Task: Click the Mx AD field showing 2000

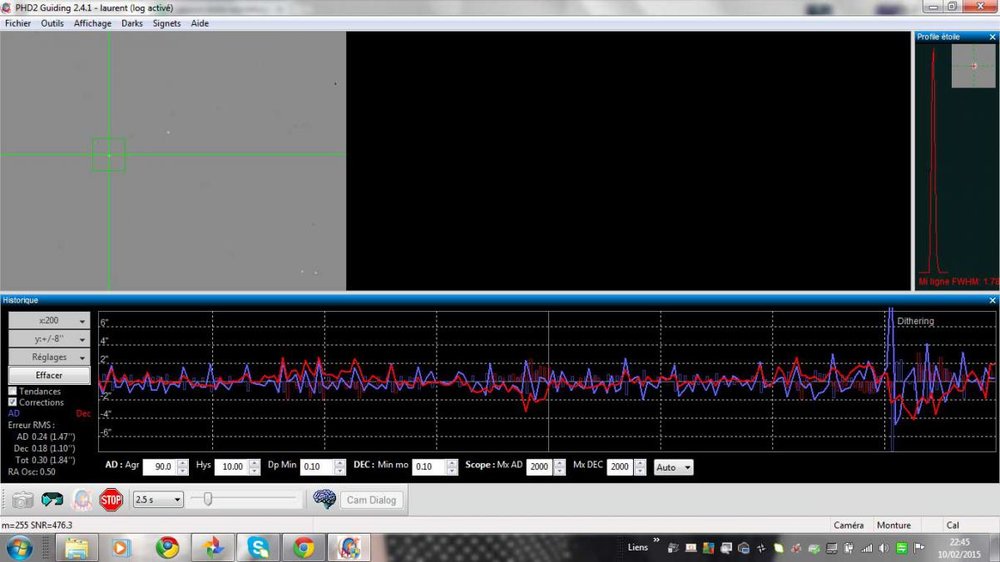Action: 540,467
